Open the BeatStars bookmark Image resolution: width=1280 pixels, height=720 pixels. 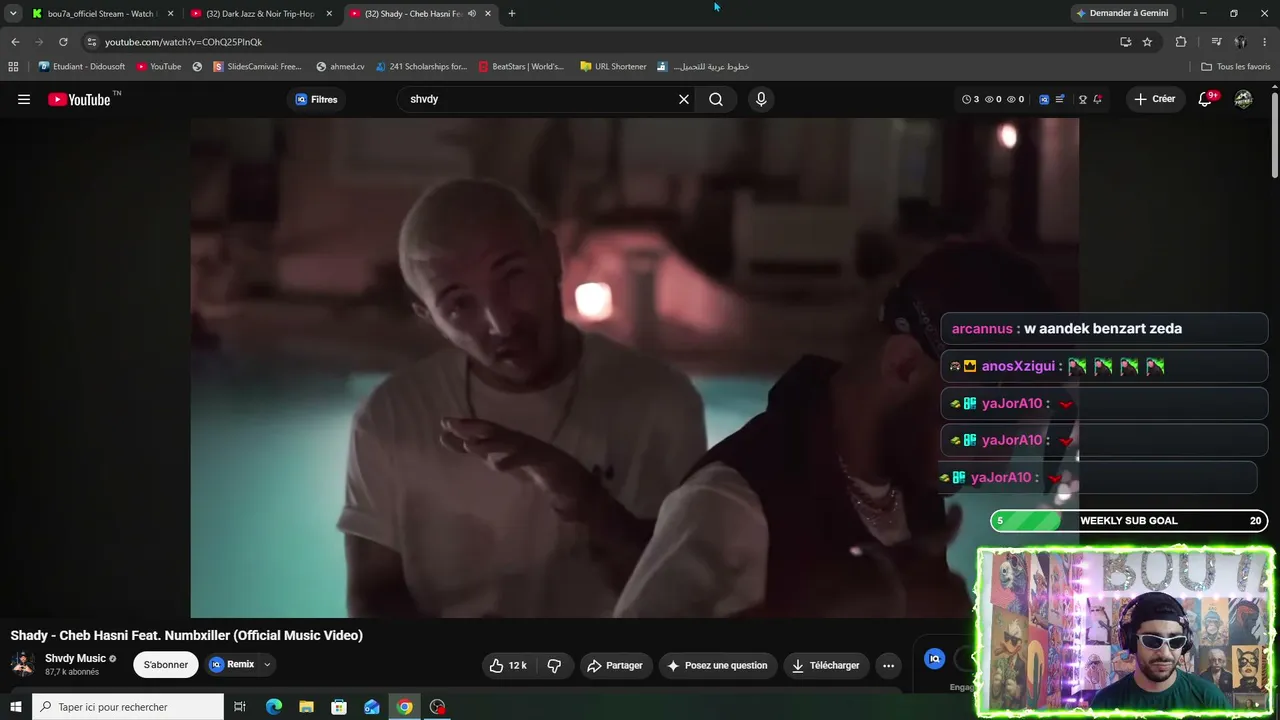pyautogui.click(x=521, y=67)
